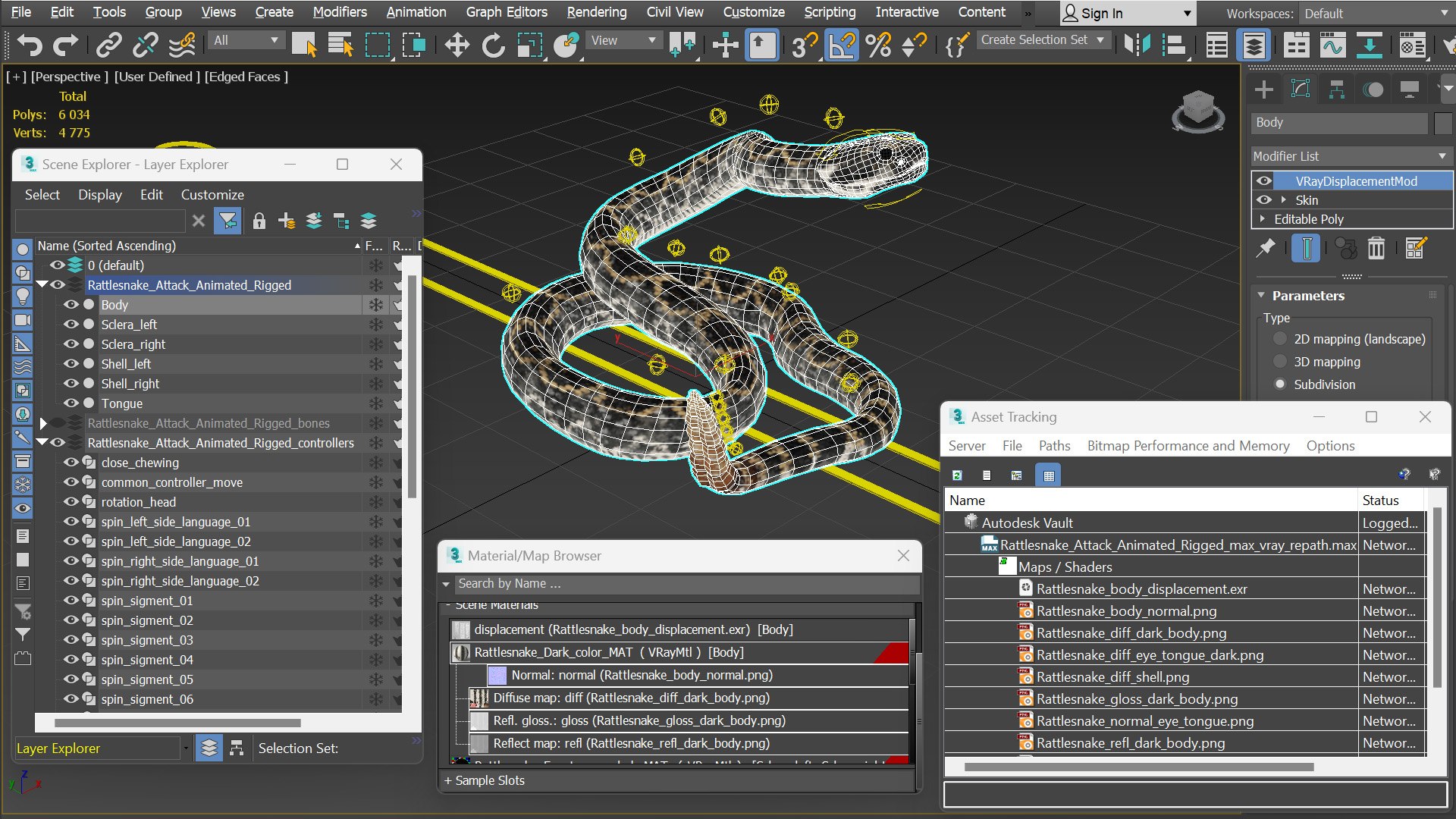Click the Redo arrow in the main toolbar
The width and height of the screenshot is (1456, 819).
(x=65, y=45)
